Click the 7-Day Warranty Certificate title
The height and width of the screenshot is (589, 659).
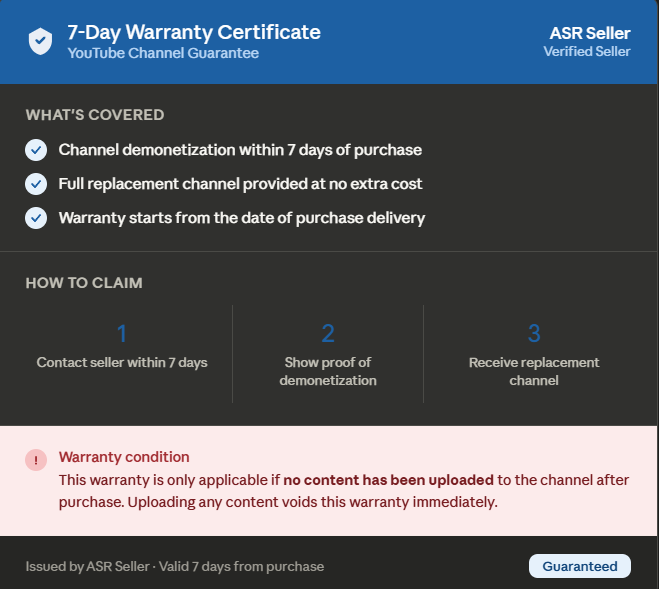pos(194,32)
